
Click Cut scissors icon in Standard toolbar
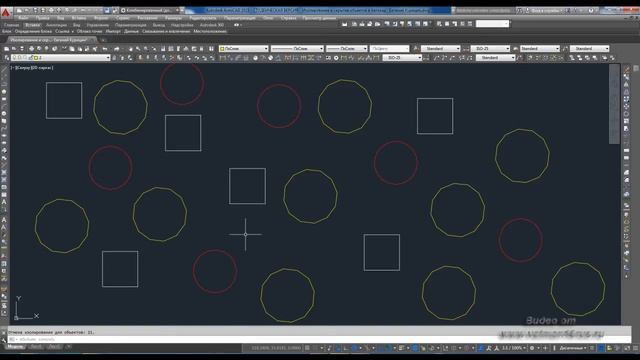coord(64,49)
